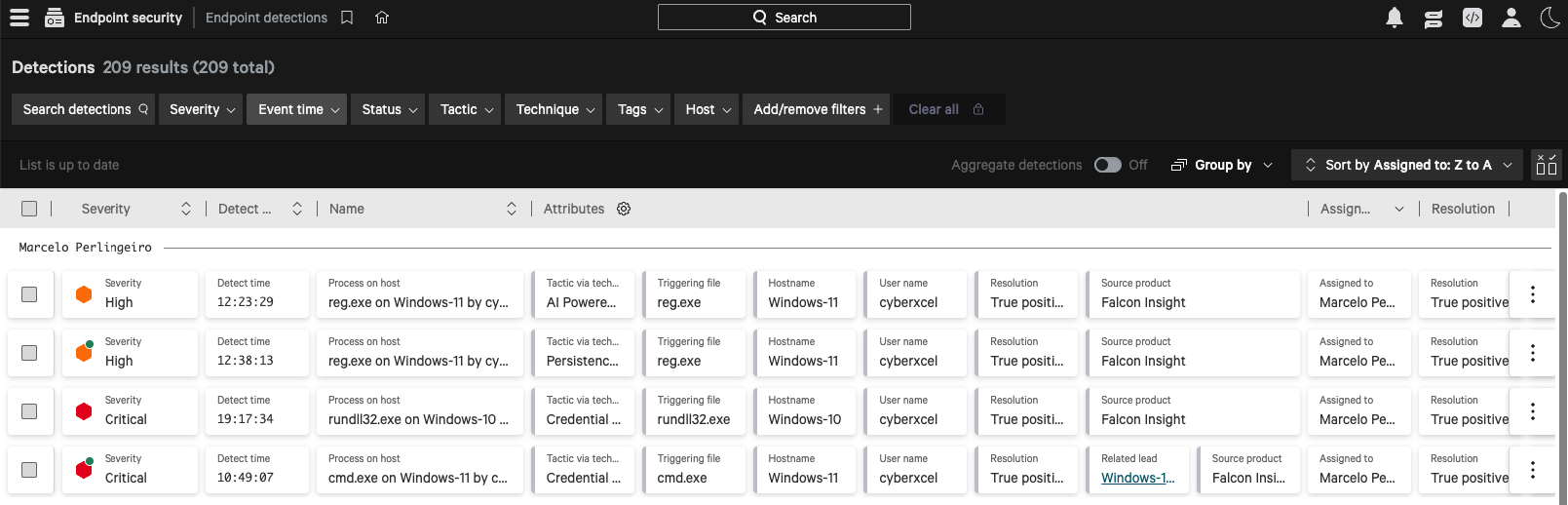The height and width of the screenshot is (505, 1568).
Task: Select checkbox for the 10:49:07 detection
Action: click(x=29, y=470)
